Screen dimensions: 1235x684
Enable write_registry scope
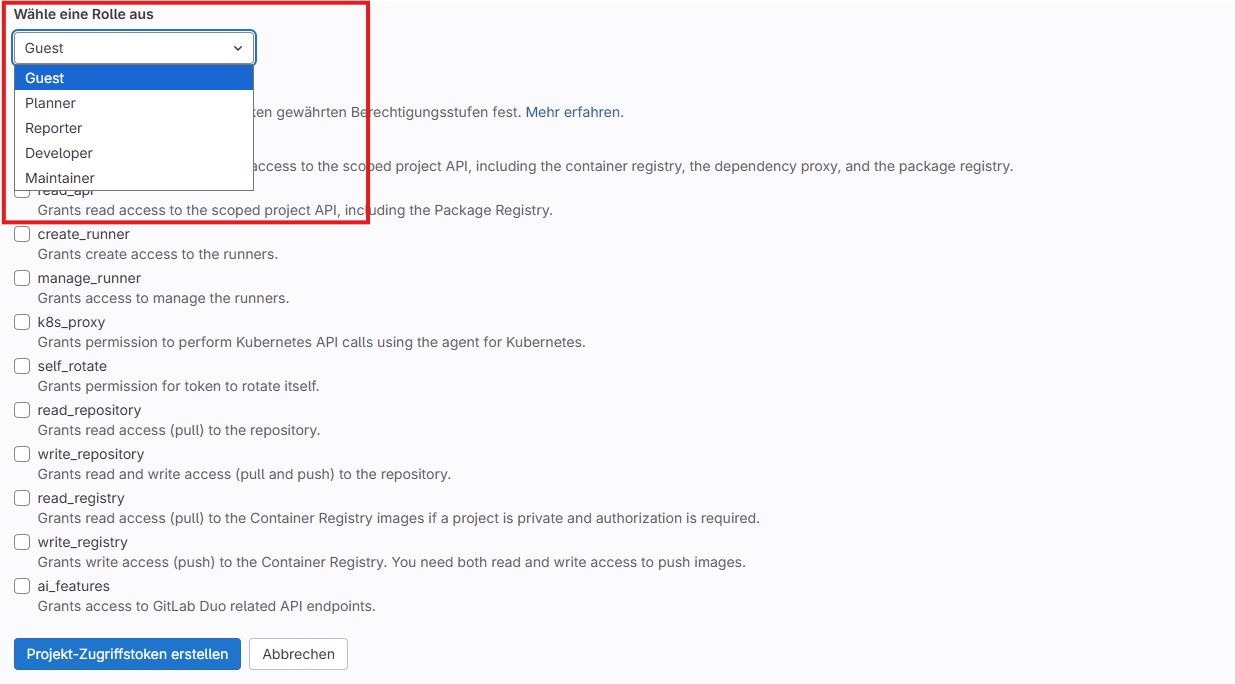(22, 542)
